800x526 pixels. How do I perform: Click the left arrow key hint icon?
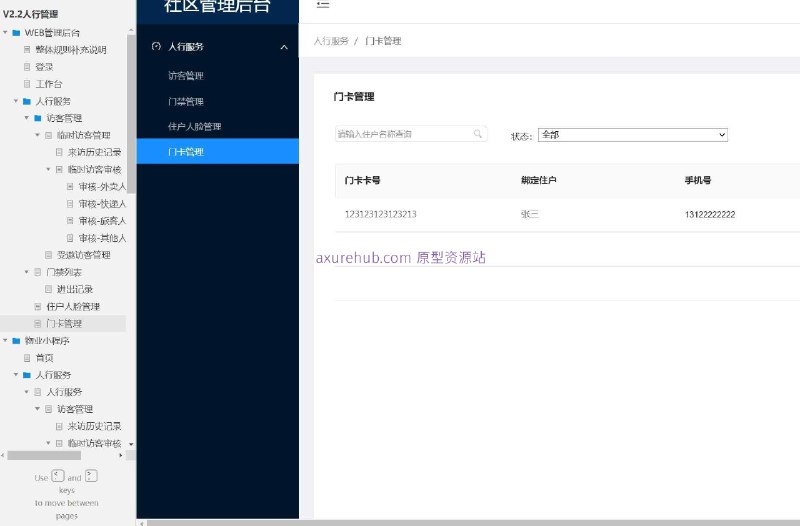pyautogui.click(x=58, y=476)
